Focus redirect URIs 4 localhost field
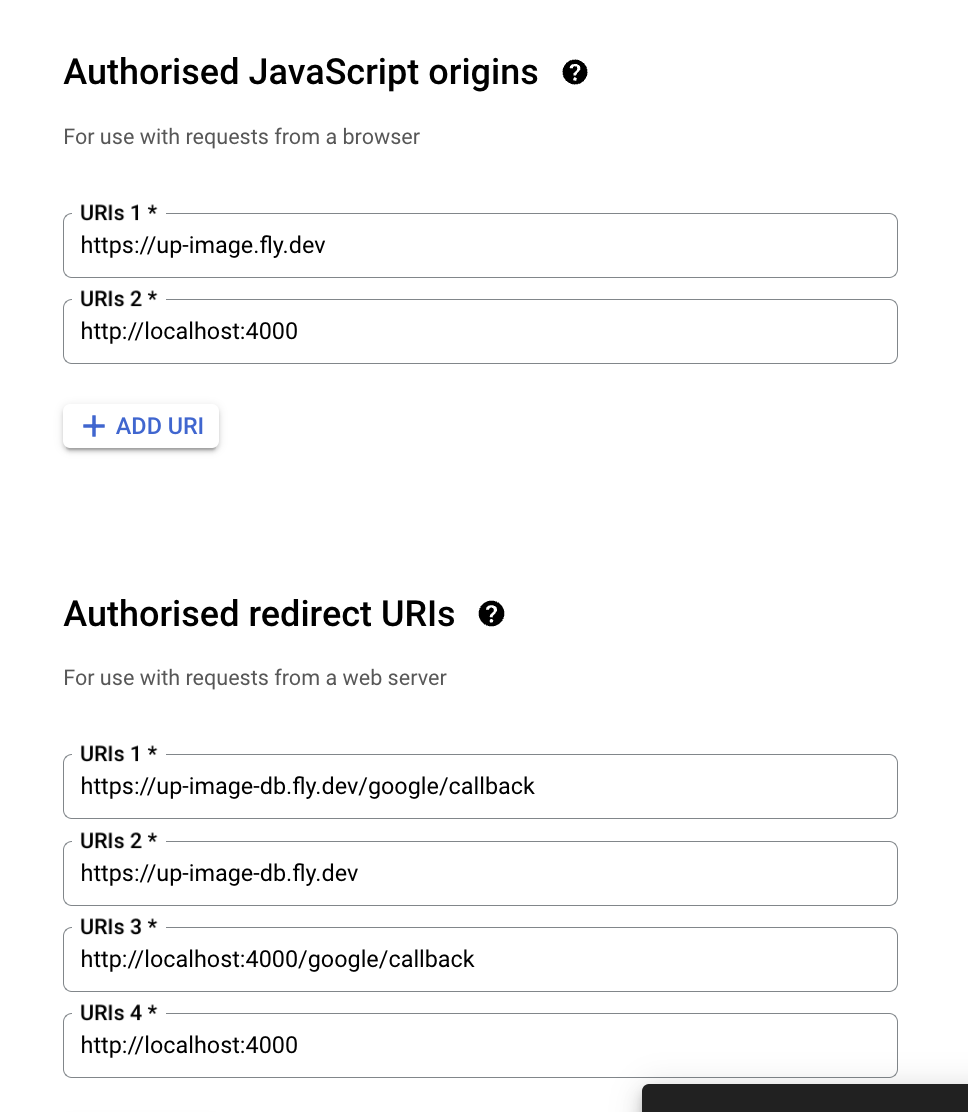This screenshot has height=1112, width=968. point(480,1045)
